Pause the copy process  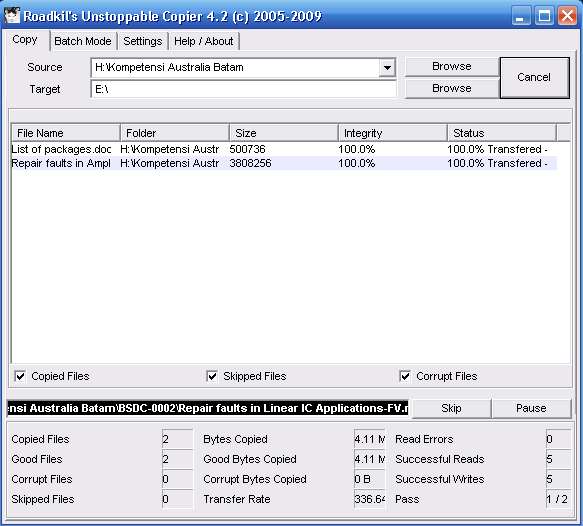click(531, 408)
